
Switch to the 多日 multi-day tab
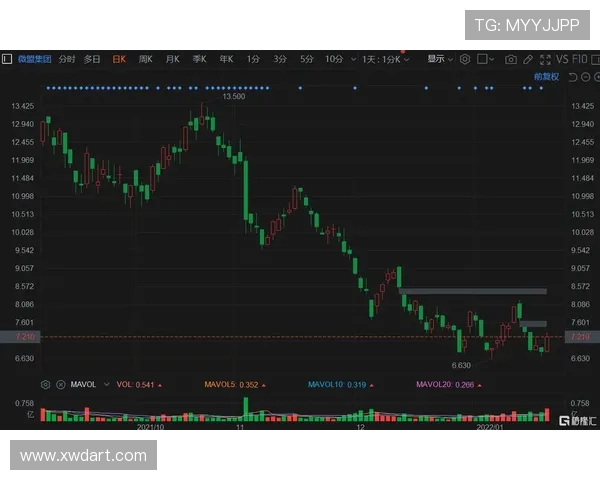pos(92,59)
